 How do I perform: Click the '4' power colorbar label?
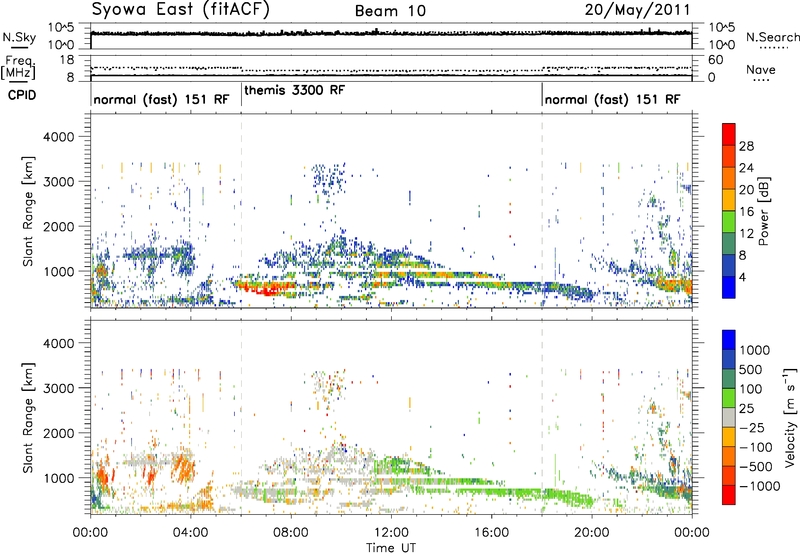743,277
